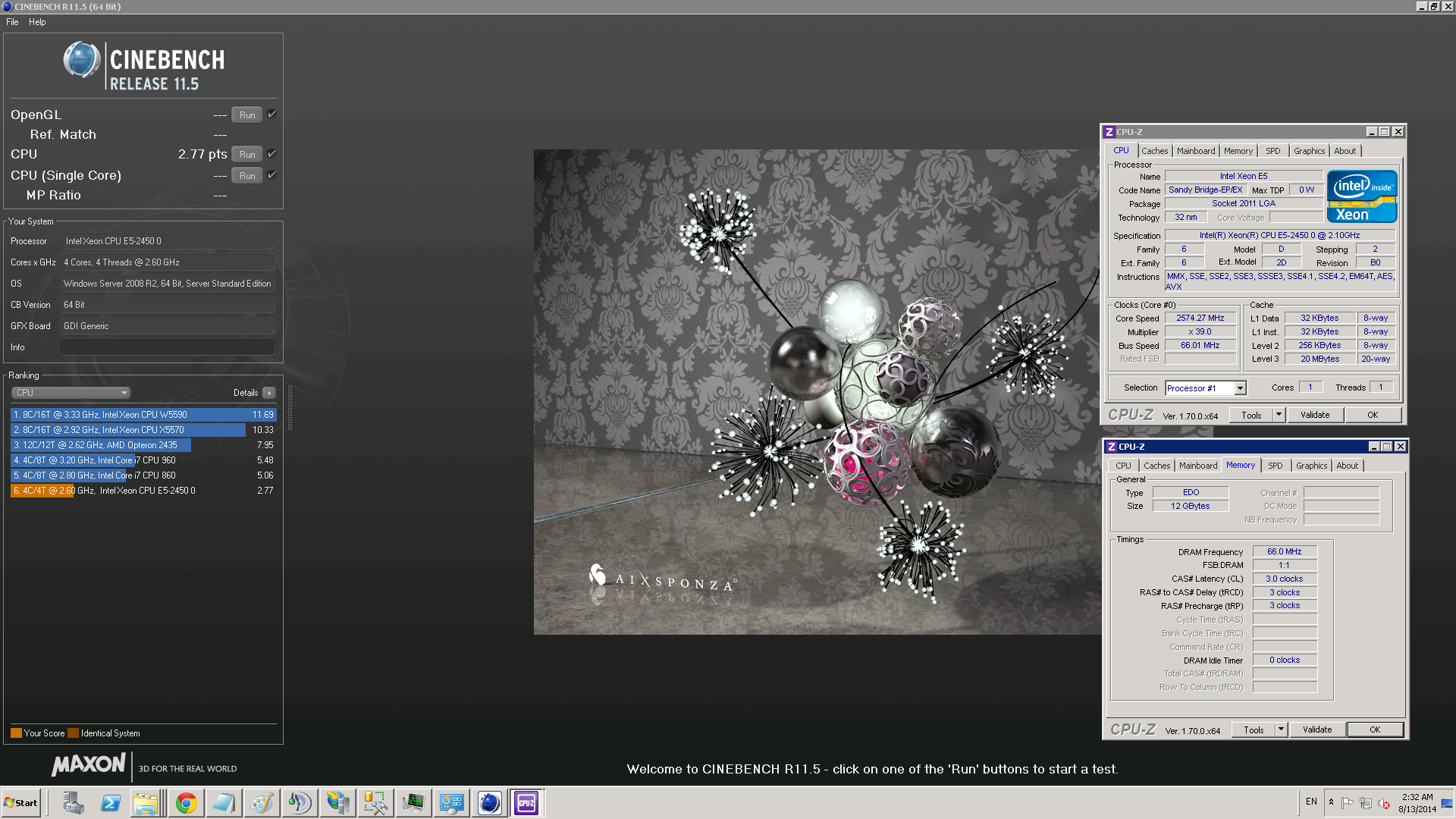Switch to Mainboard tab in upper CPU-Z window

[x=1196, y=151]
